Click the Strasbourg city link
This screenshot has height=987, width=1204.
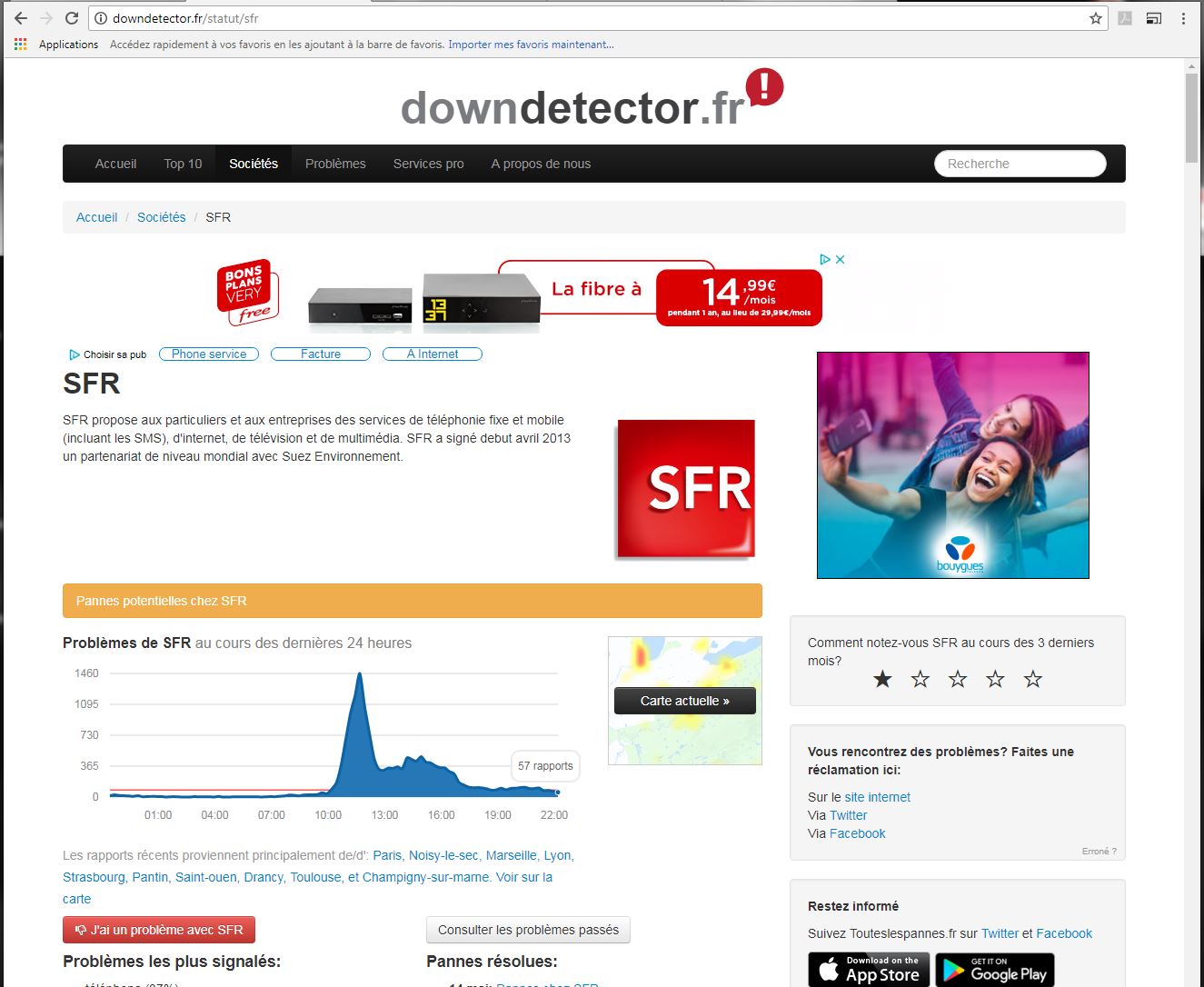[x=94, y=877]
